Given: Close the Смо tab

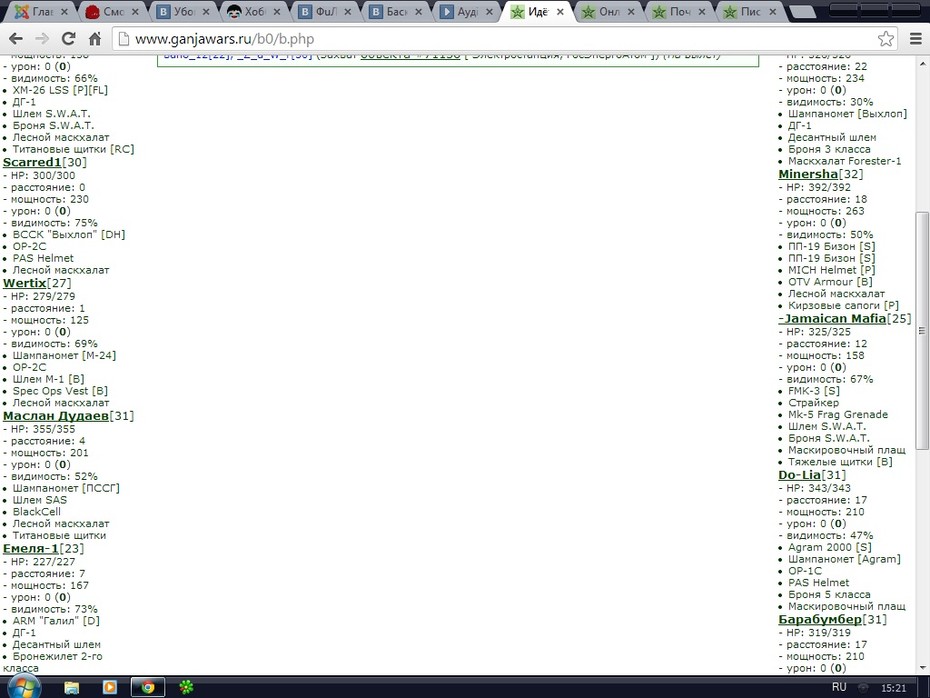Looking at the screenshot, I should point(135,12).
